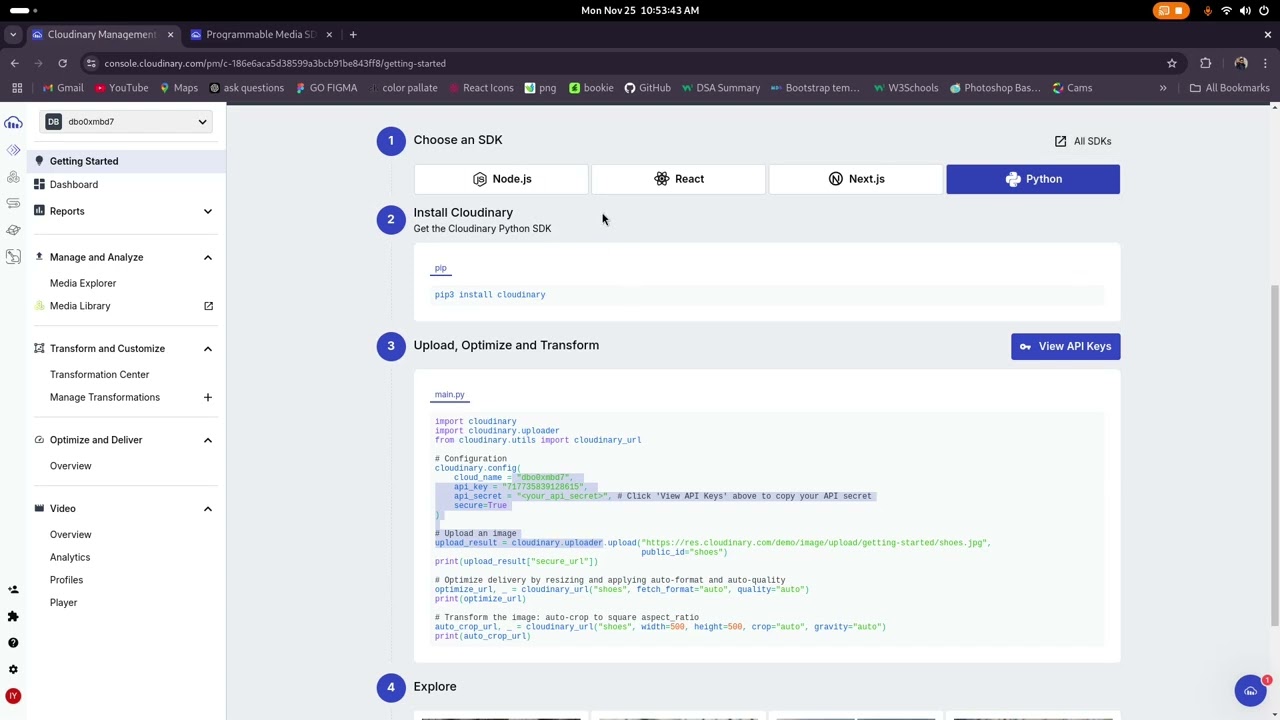Open Dashboard in the sidebar

[x=74, y=185]
